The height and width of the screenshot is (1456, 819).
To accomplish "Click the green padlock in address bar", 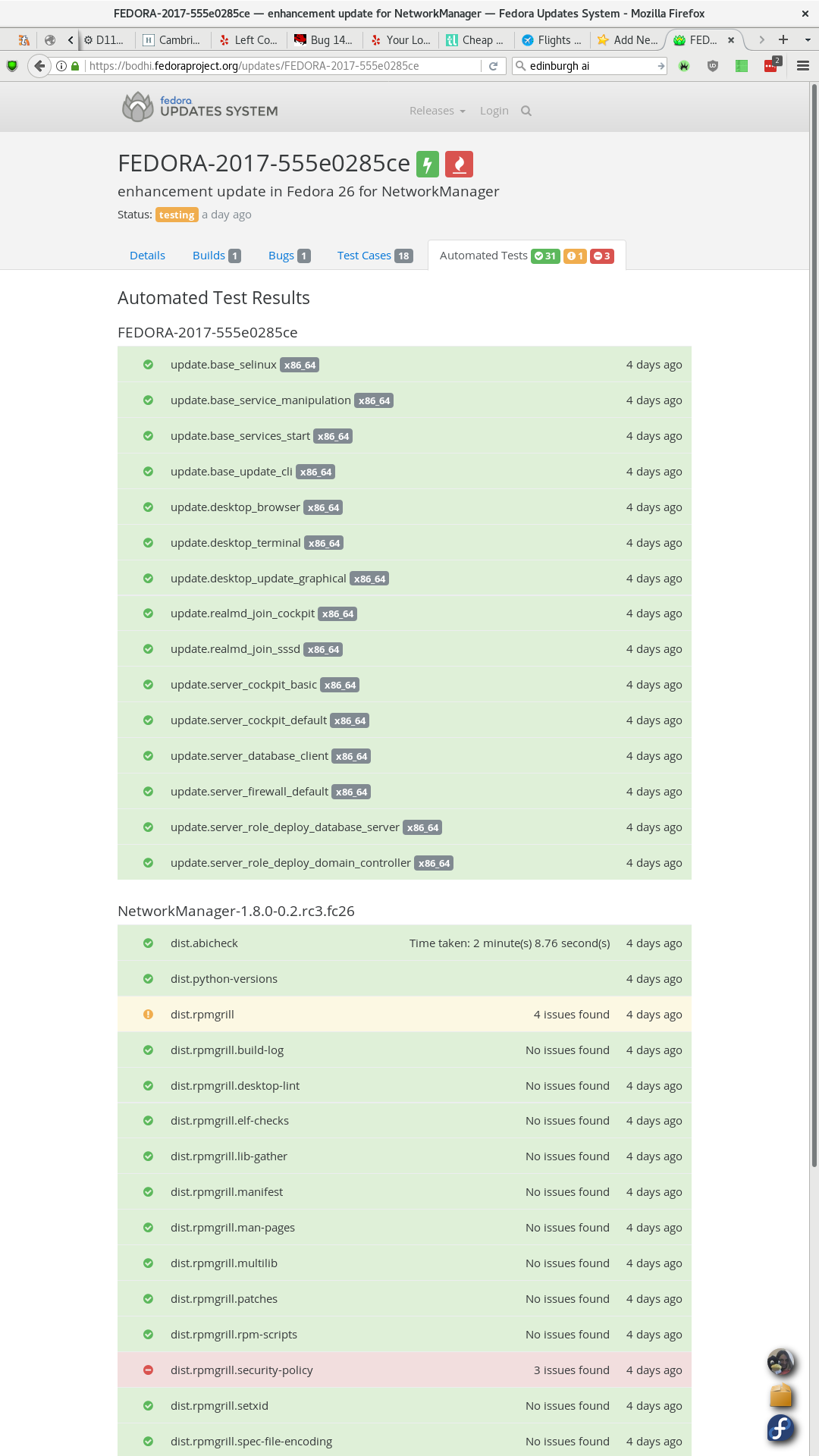I will coord(75,66).
